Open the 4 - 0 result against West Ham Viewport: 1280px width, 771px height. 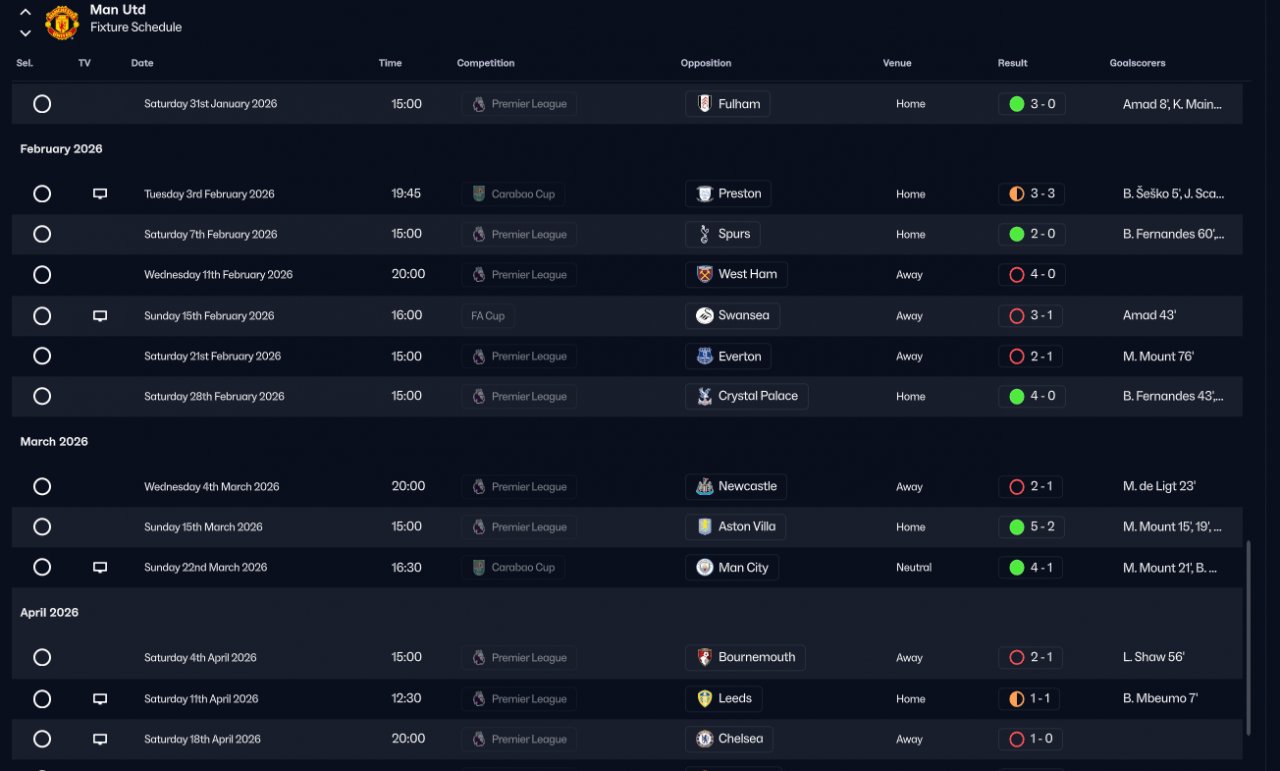(x=1032, y=274)
